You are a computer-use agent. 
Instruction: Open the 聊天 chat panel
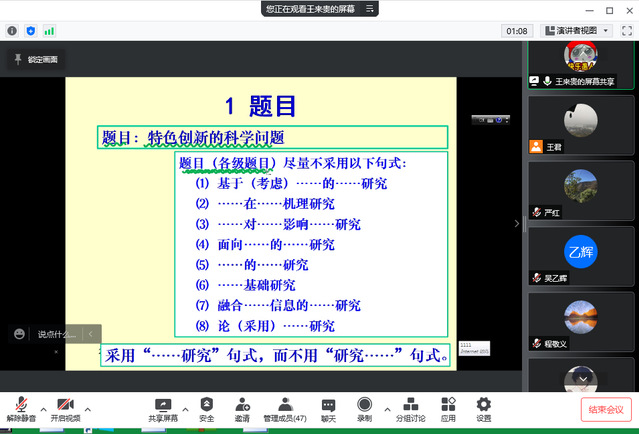pos(328,408)
